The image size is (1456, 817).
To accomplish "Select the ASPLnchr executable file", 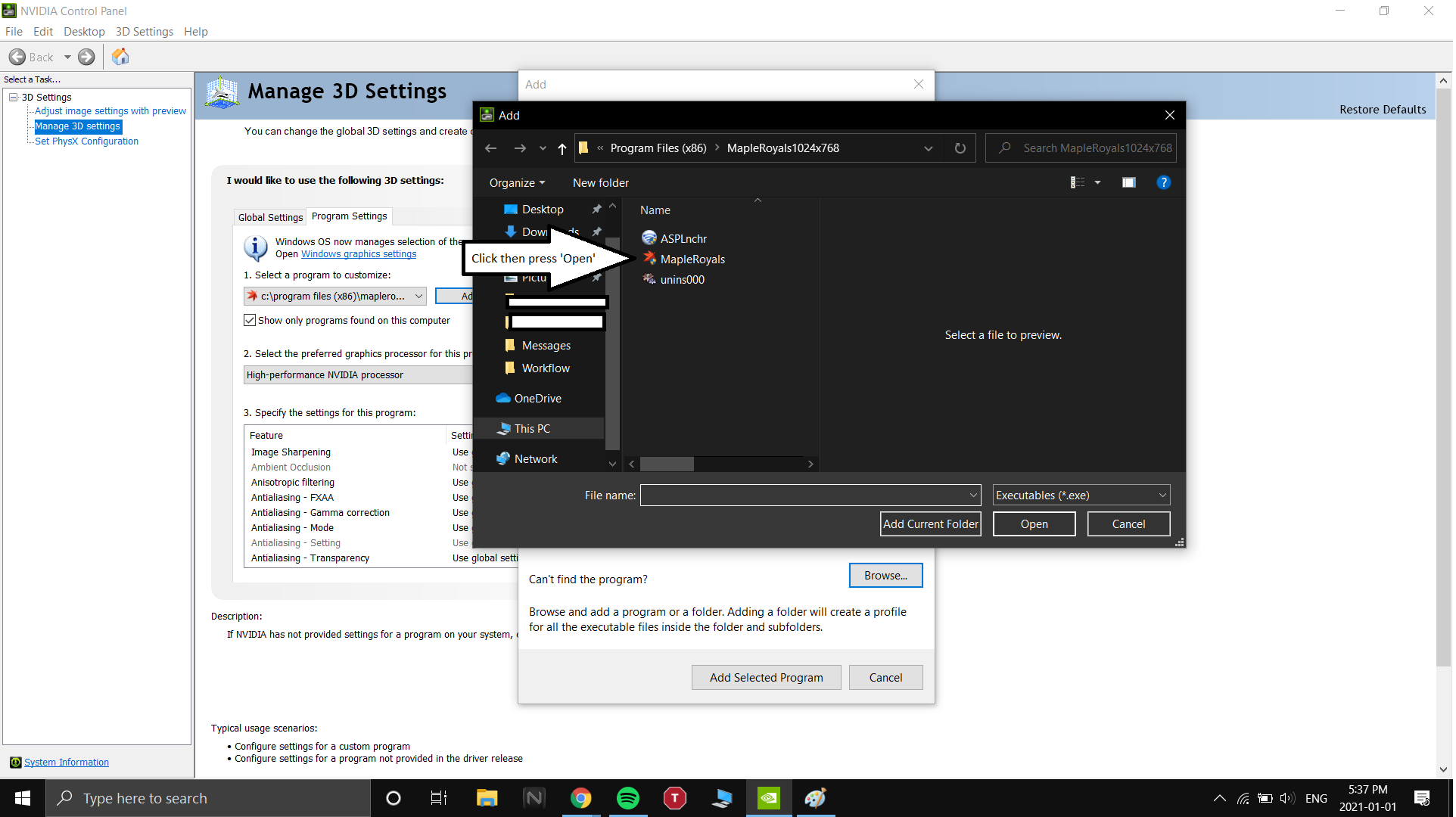I will click(x=683, y=239).
